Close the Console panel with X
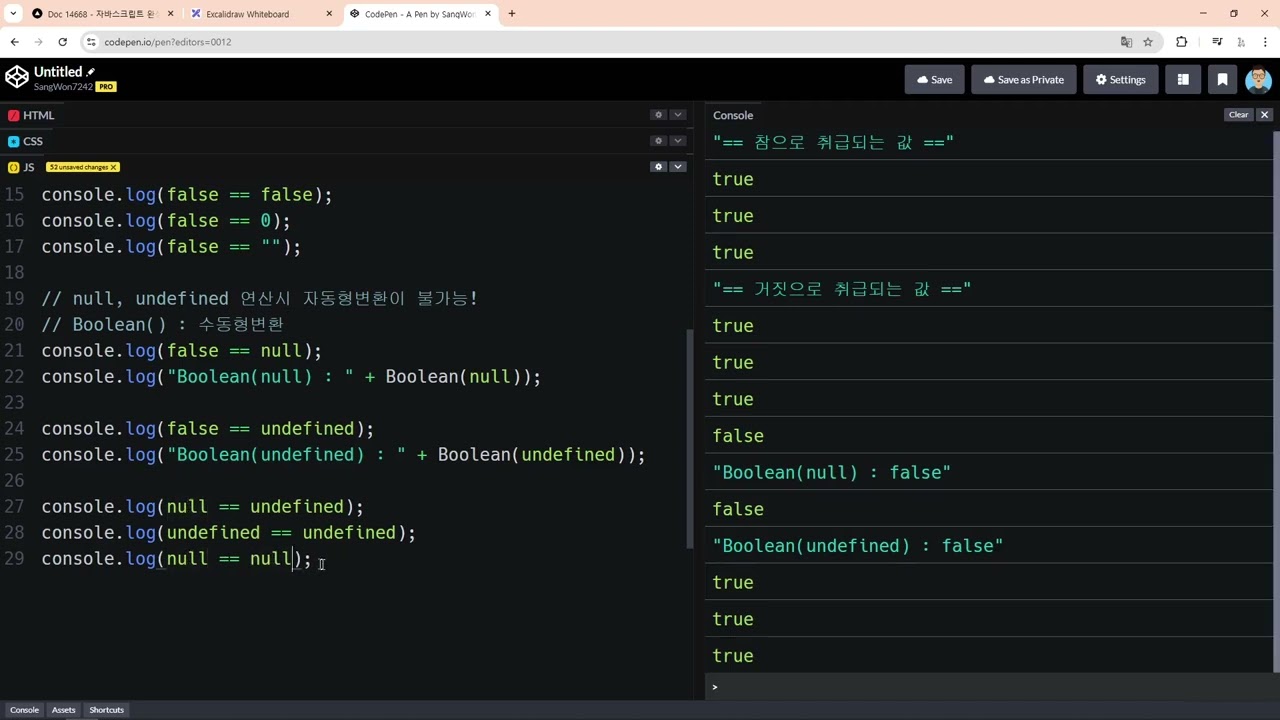1280x720 pixels. pos(1264,115)
